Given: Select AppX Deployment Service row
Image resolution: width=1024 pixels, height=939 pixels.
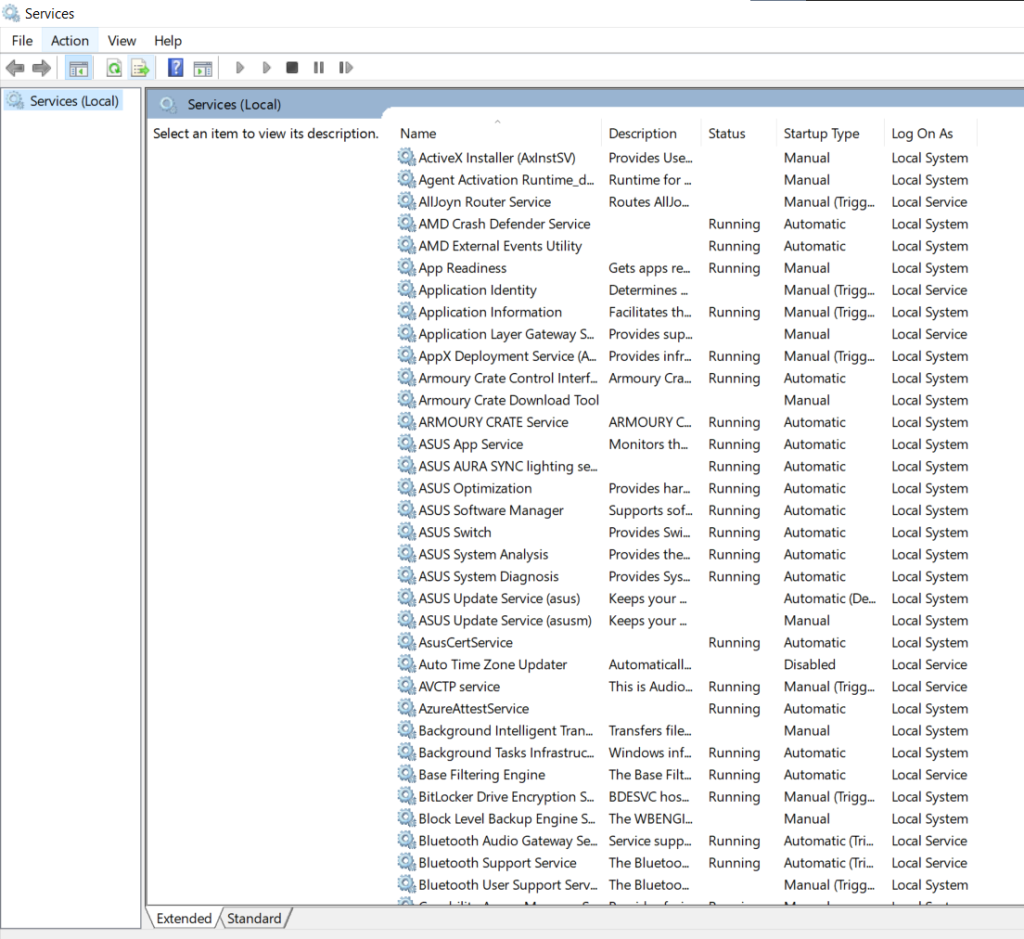Looking at the screenshot, I should click(x=684, y=356).
